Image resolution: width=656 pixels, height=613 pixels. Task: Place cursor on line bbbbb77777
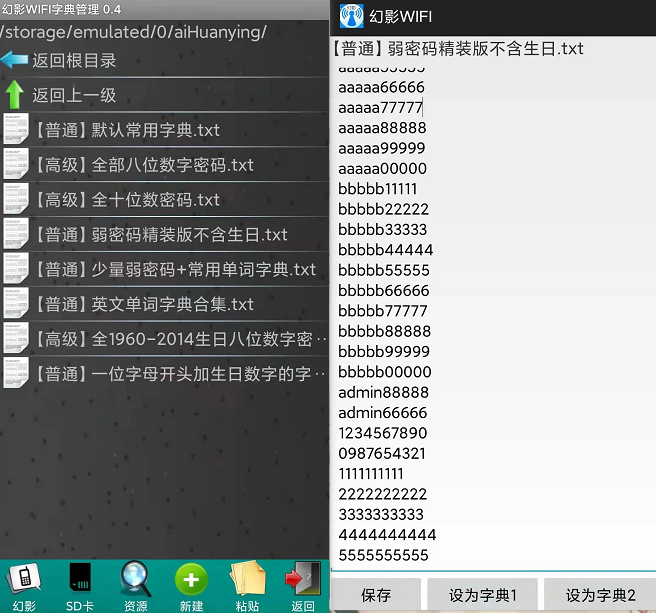pyautogui.click(x=383, y=311)
